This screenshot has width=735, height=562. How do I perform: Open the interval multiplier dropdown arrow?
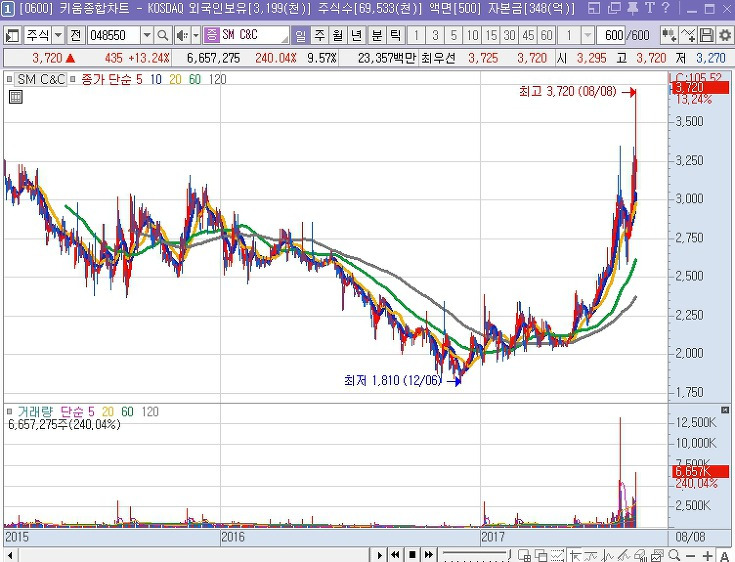coord(587,35)
